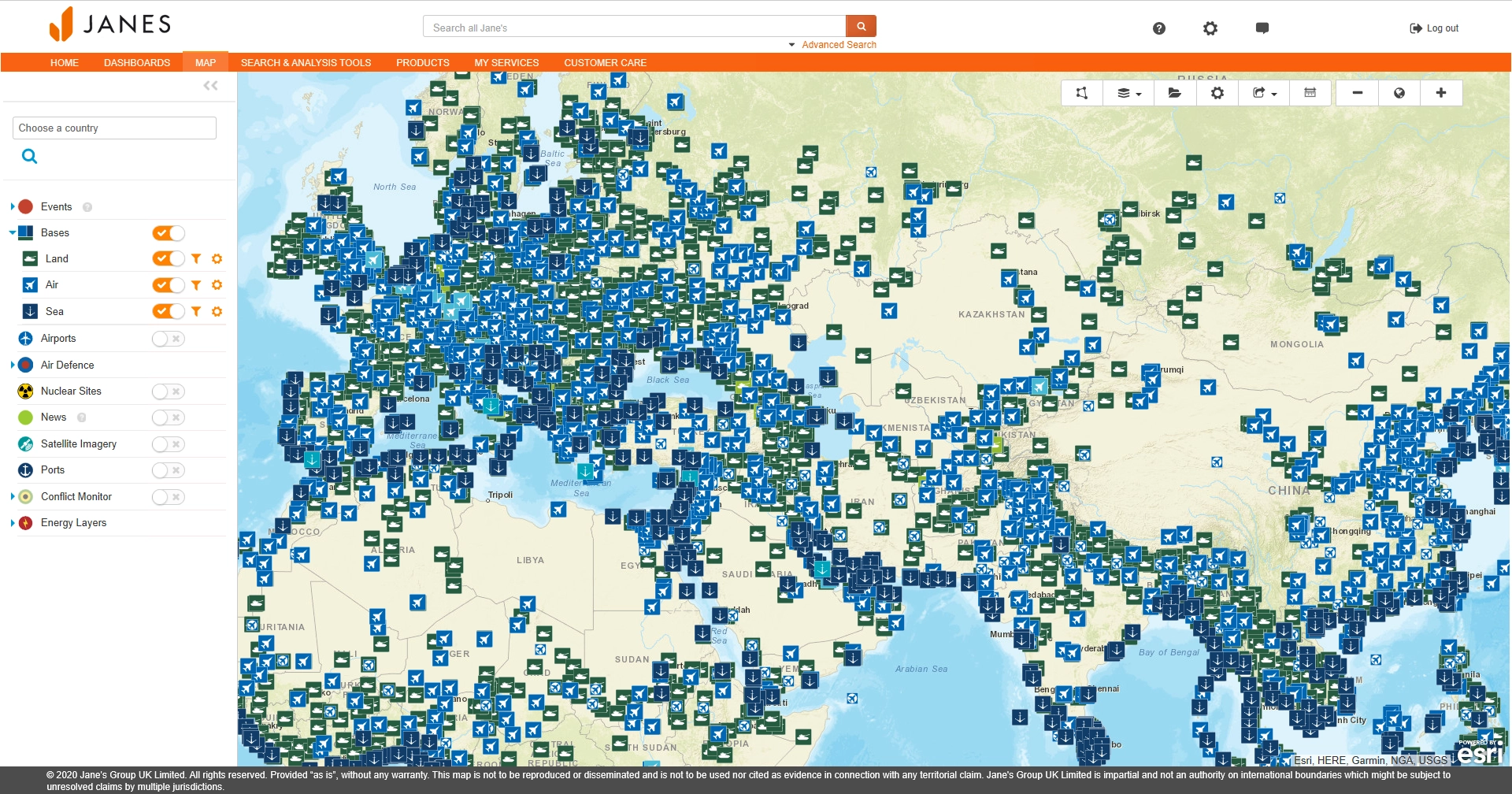Viewport: 1512px width, 794px height.
Task: Click the Nuclear Sites radiation icon
Action: (25, 391)
